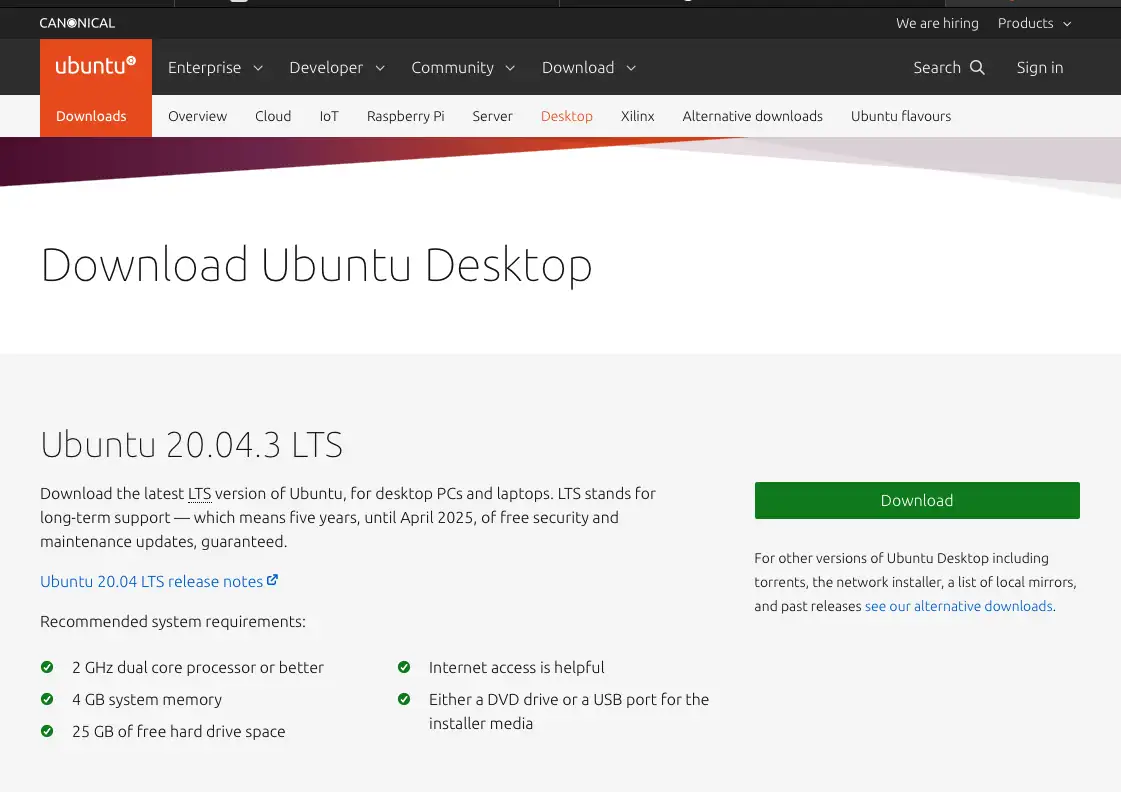Open the Xilinx downloads tab
Image resolution: width=1121 pixels, height=792 pixels.
[637, 116]
